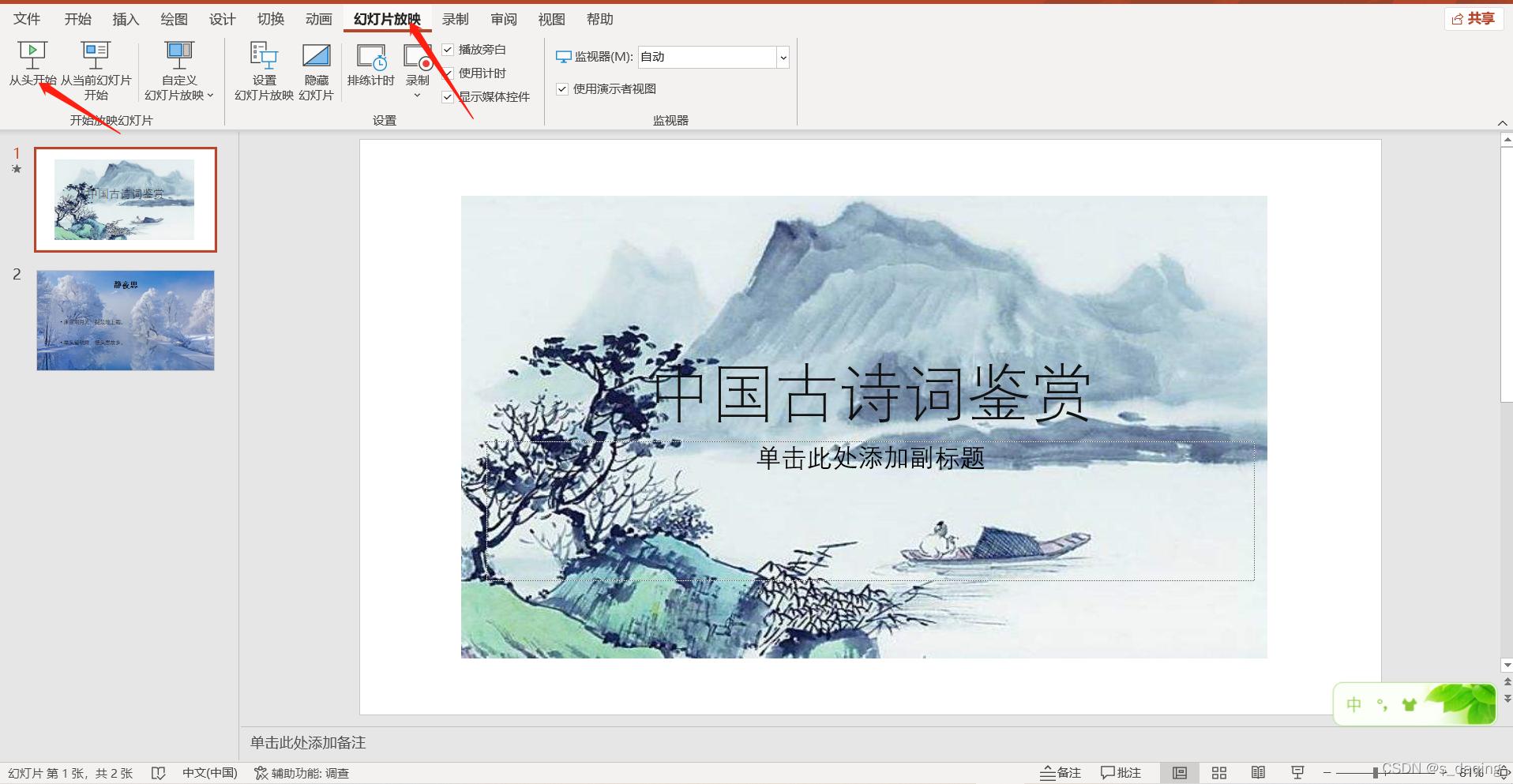Open the 录制 dropdown chevron
This screenshot has width=1513, height=784.
(x=417, y=95)
